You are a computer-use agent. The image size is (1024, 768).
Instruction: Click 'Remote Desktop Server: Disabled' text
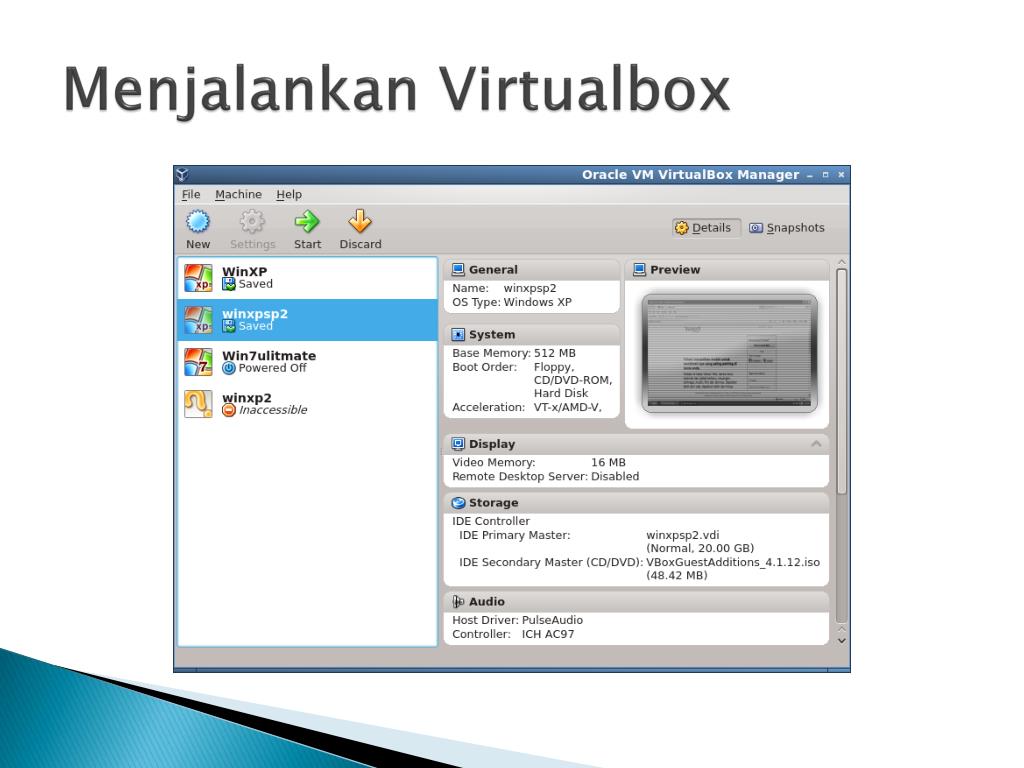(545, 477)
